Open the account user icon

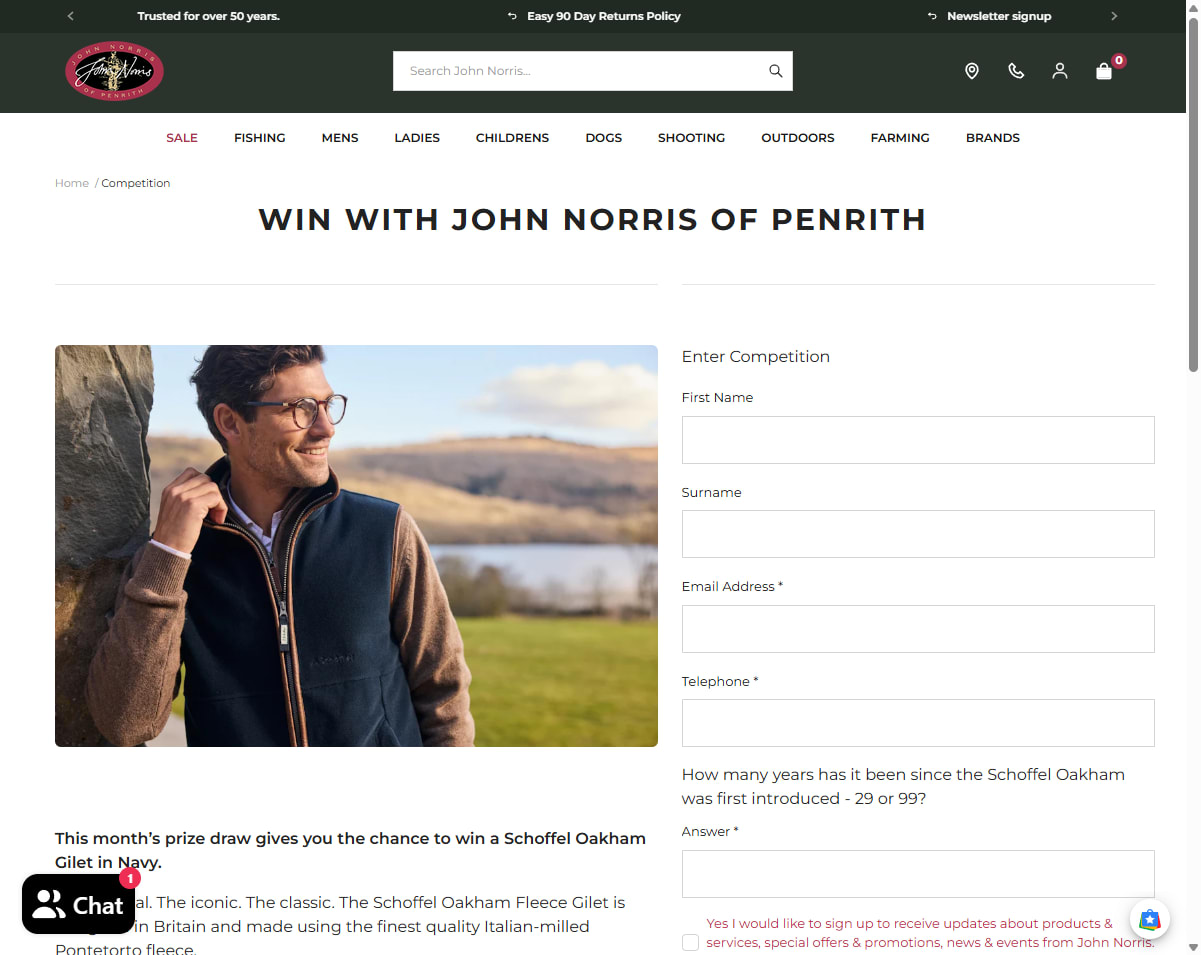coord(1060,71)
